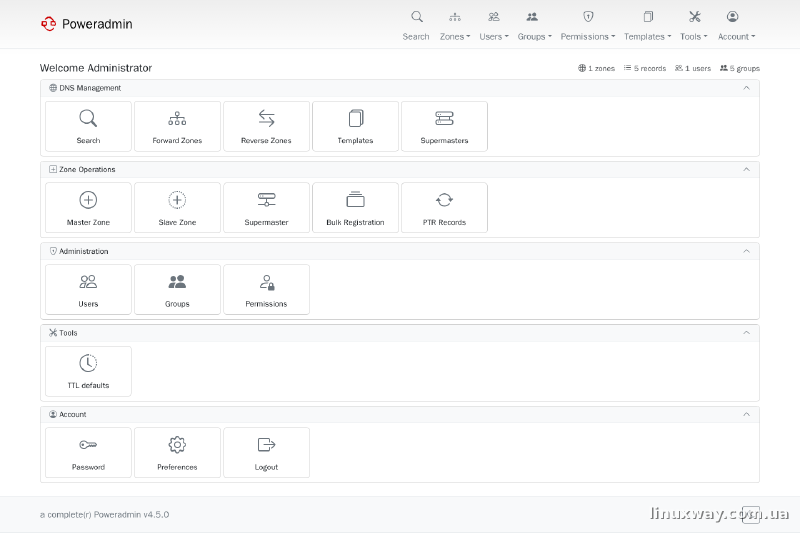
Task: Open the Users card in Administration
Action: 88,290
